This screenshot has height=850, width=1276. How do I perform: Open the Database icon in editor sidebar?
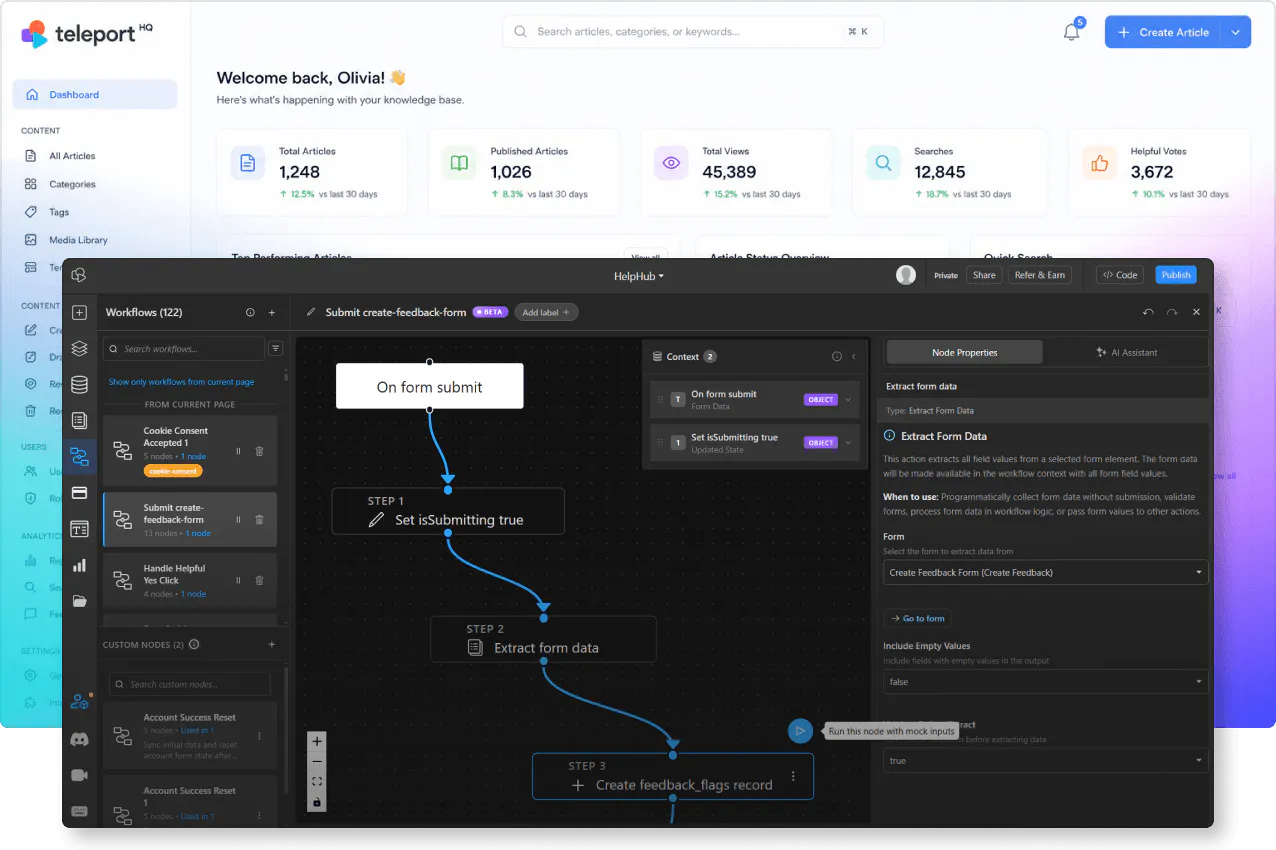pos(79,385)
